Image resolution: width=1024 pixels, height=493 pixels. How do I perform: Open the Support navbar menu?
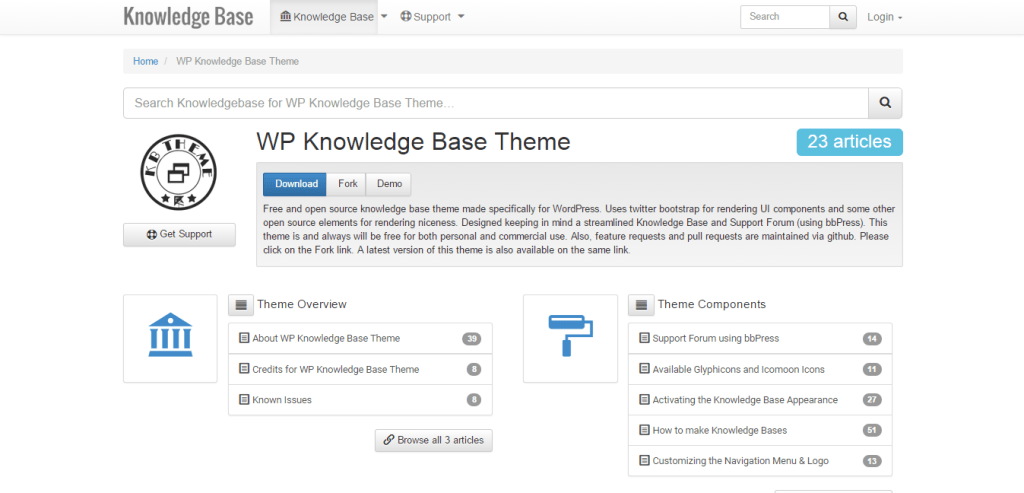click(425, 17)
